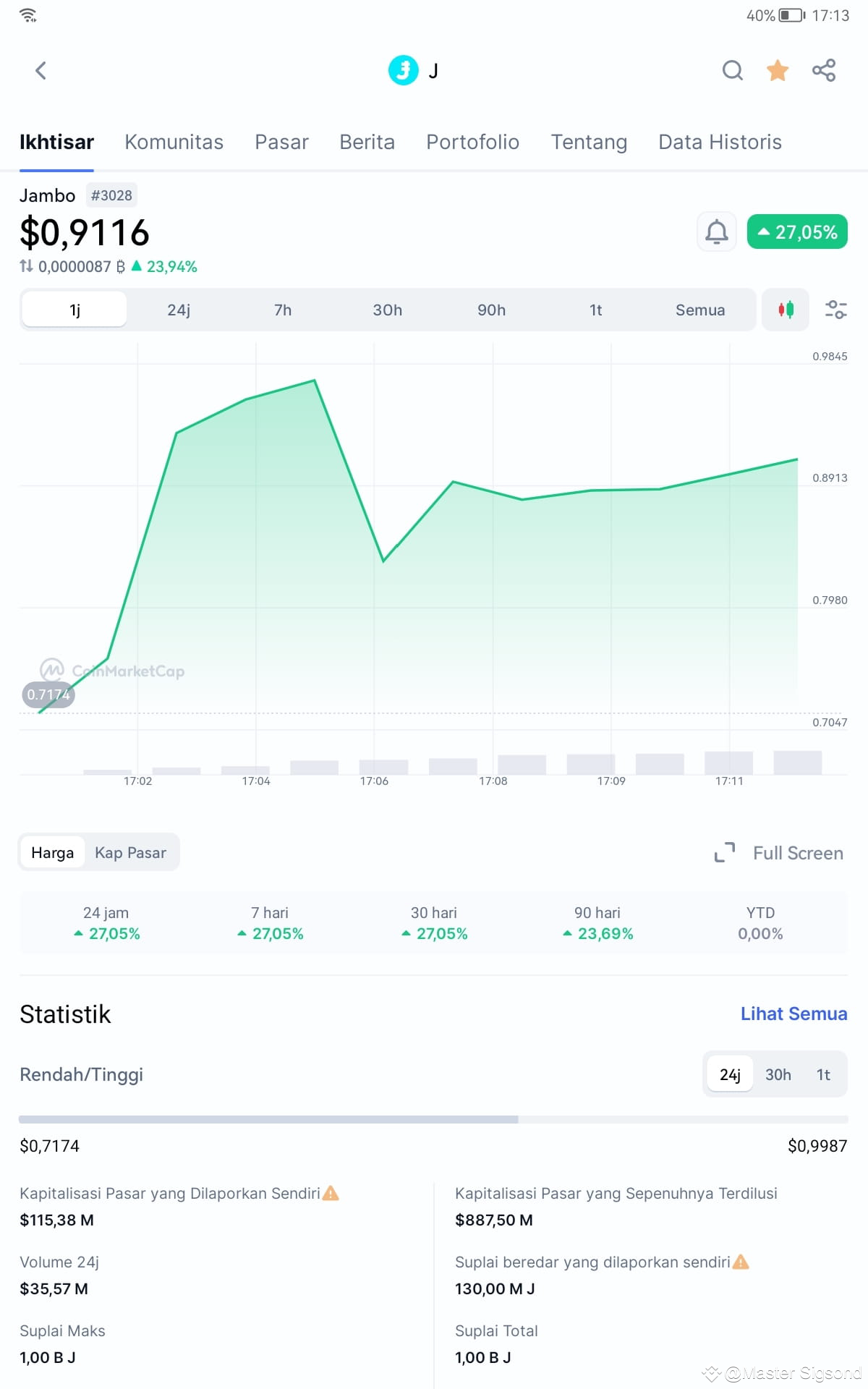This screenshot has width=868, height=1389.
Task: Switch to Tentang tab
Action: click(589, 142)
